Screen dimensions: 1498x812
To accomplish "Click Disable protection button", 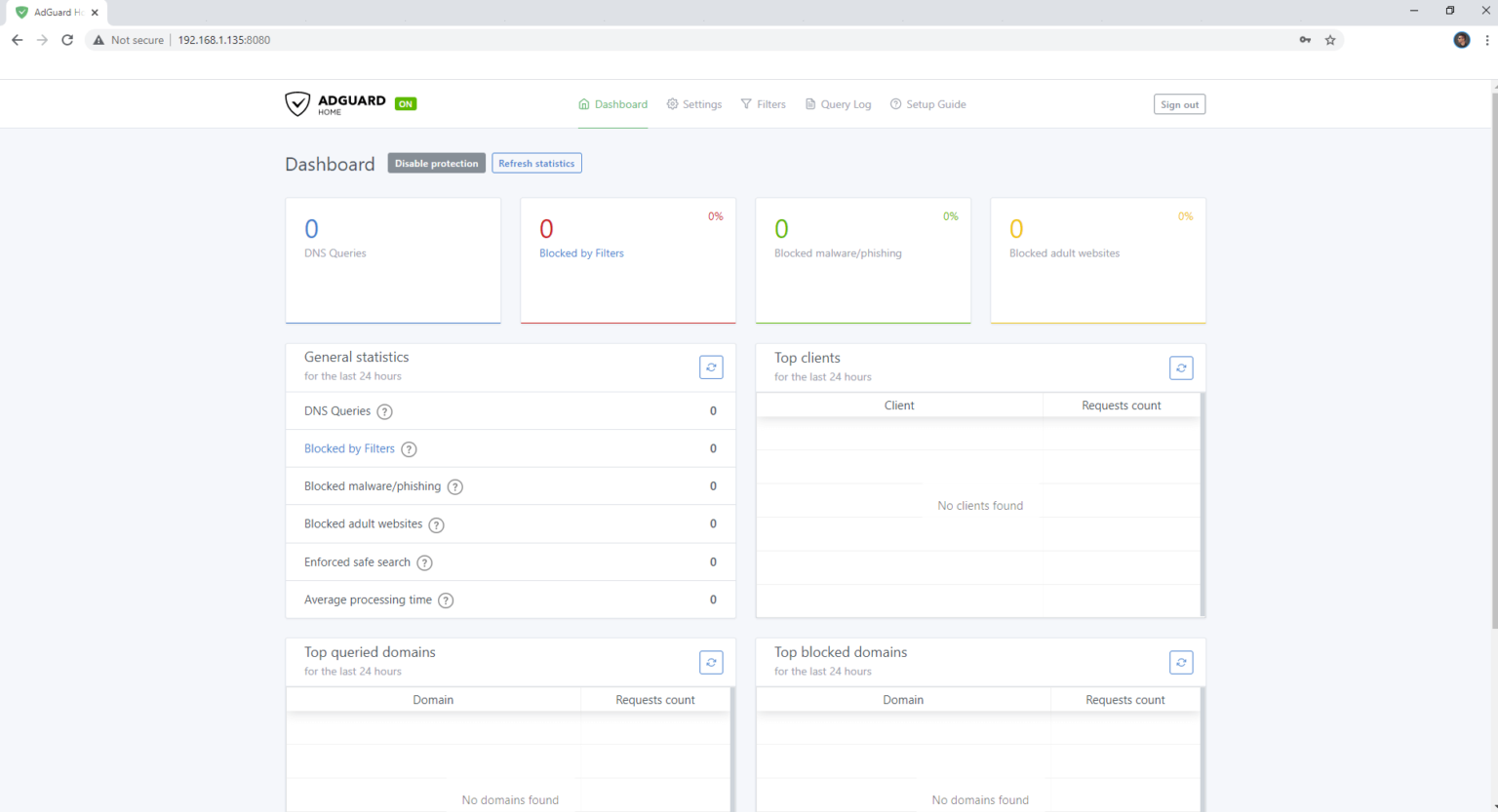I will point(436,164).
